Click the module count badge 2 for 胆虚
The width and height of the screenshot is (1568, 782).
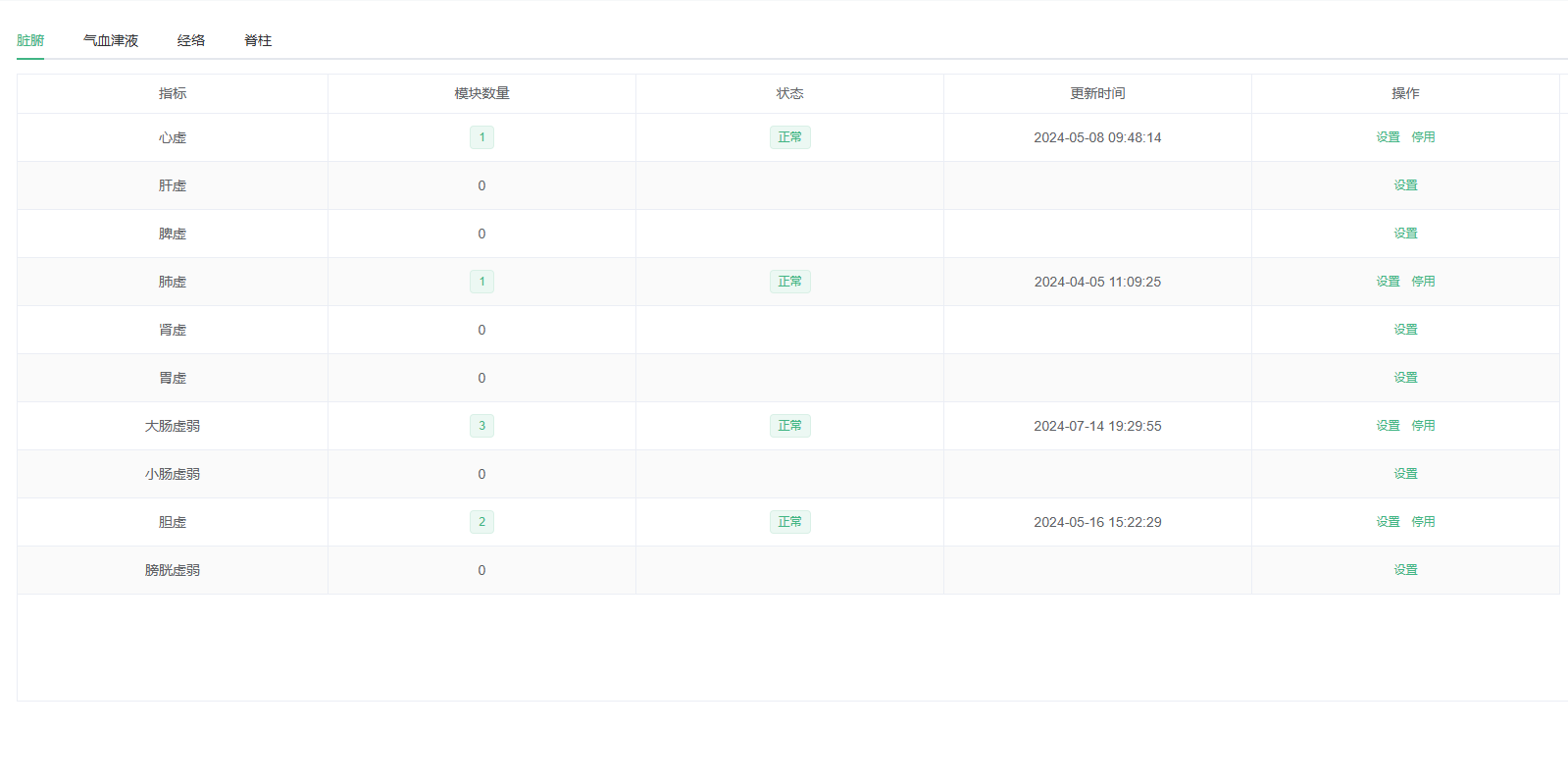pyautogui.click(x=481, y=522)
